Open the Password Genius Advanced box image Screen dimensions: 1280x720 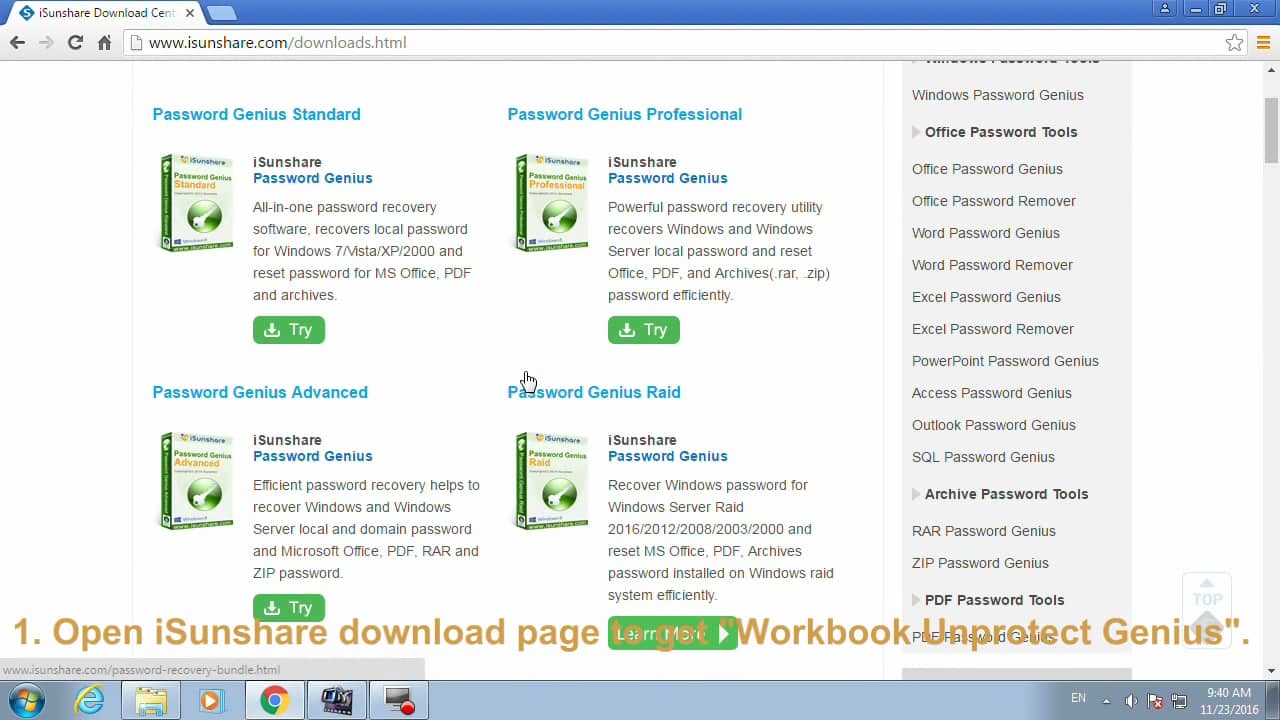point(196,481)
